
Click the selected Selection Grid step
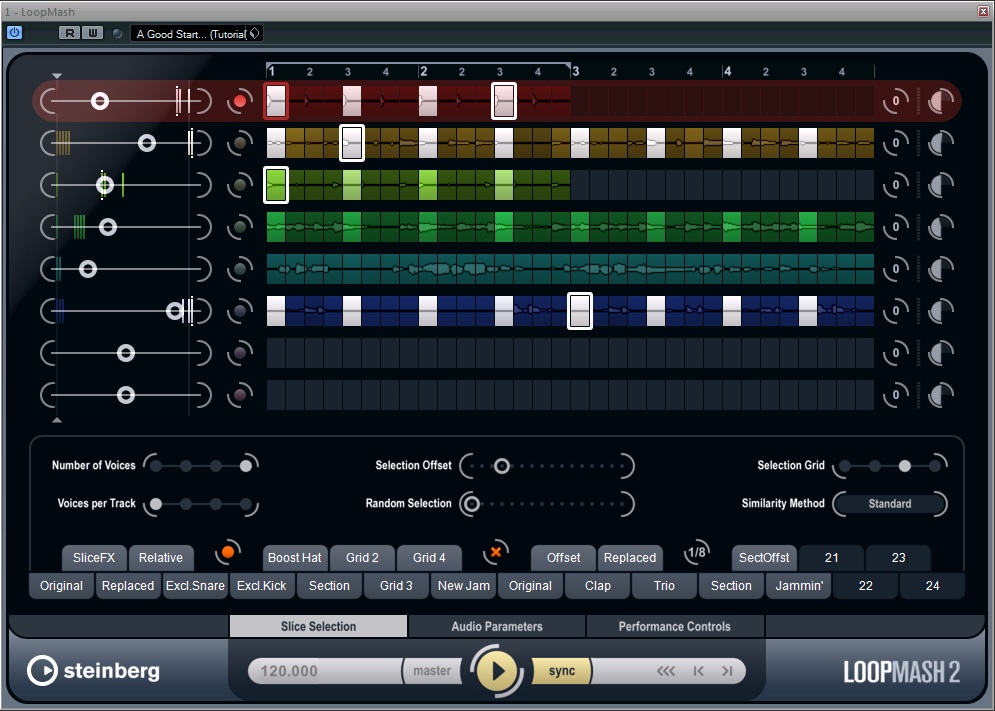pos(904,467)
